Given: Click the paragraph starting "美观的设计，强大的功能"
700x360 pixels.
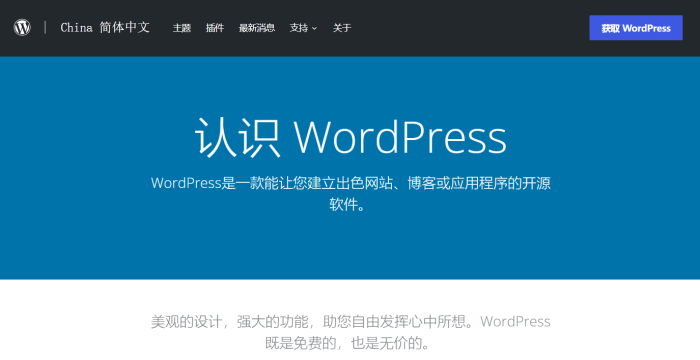Looking at the screenshot, I should pyautogui.click(x=350, y=332).
